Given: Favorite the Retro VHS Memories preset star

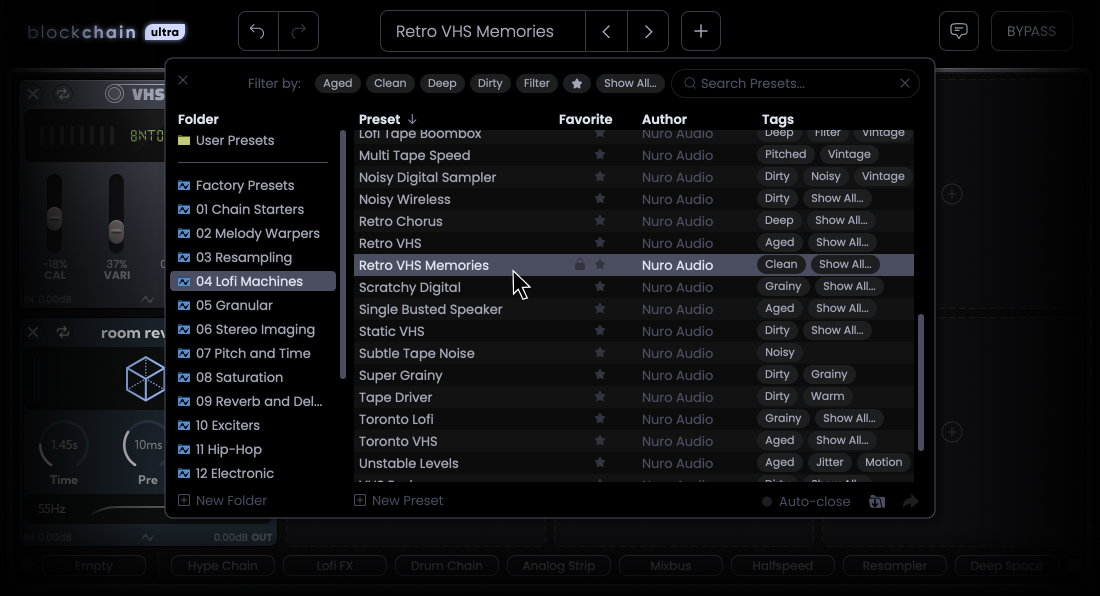Looking at the screenshot, I should coord(600,265).
